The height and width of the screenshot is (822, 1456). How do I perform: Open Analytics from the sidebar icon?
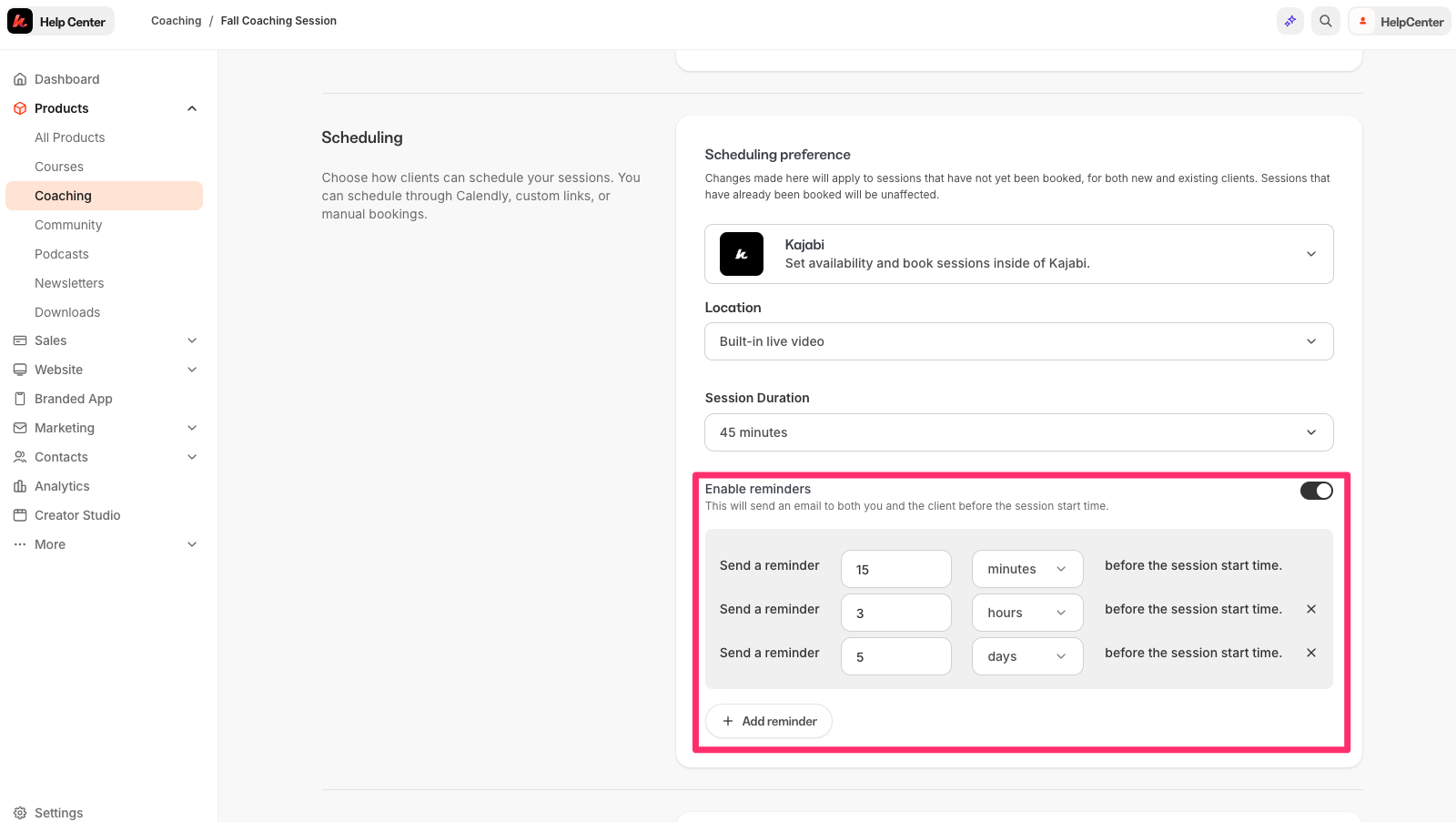coord(20,486)
